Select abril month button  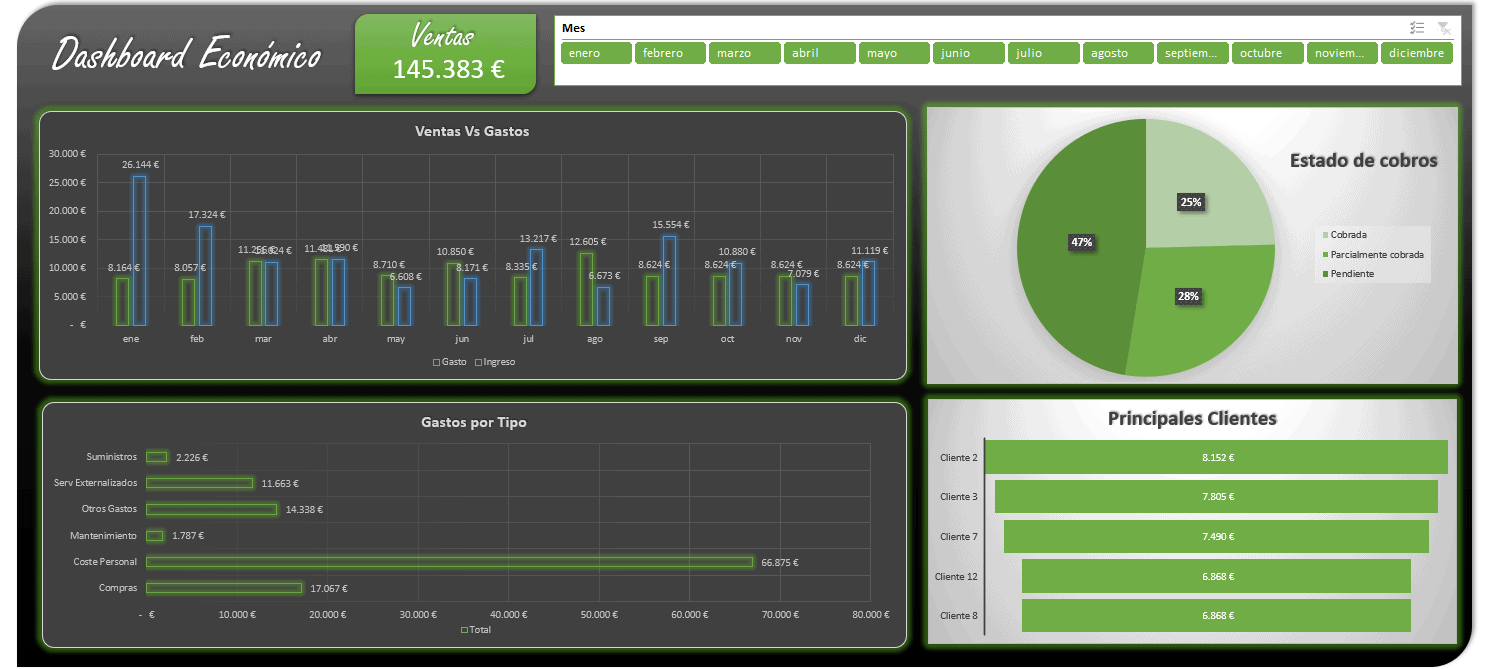pyautogui.click(x=819, y=53)
